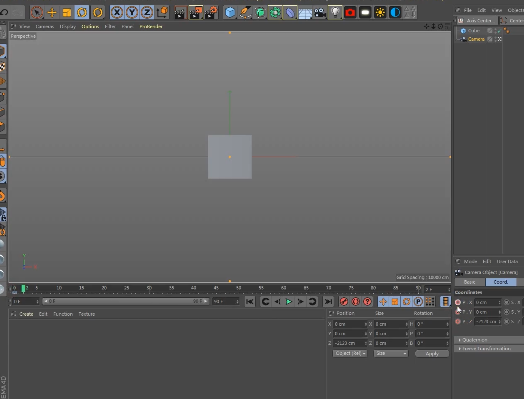
Task: Toggle the Z axis lock
Action: pyautogui.click(x=147, y=13)
